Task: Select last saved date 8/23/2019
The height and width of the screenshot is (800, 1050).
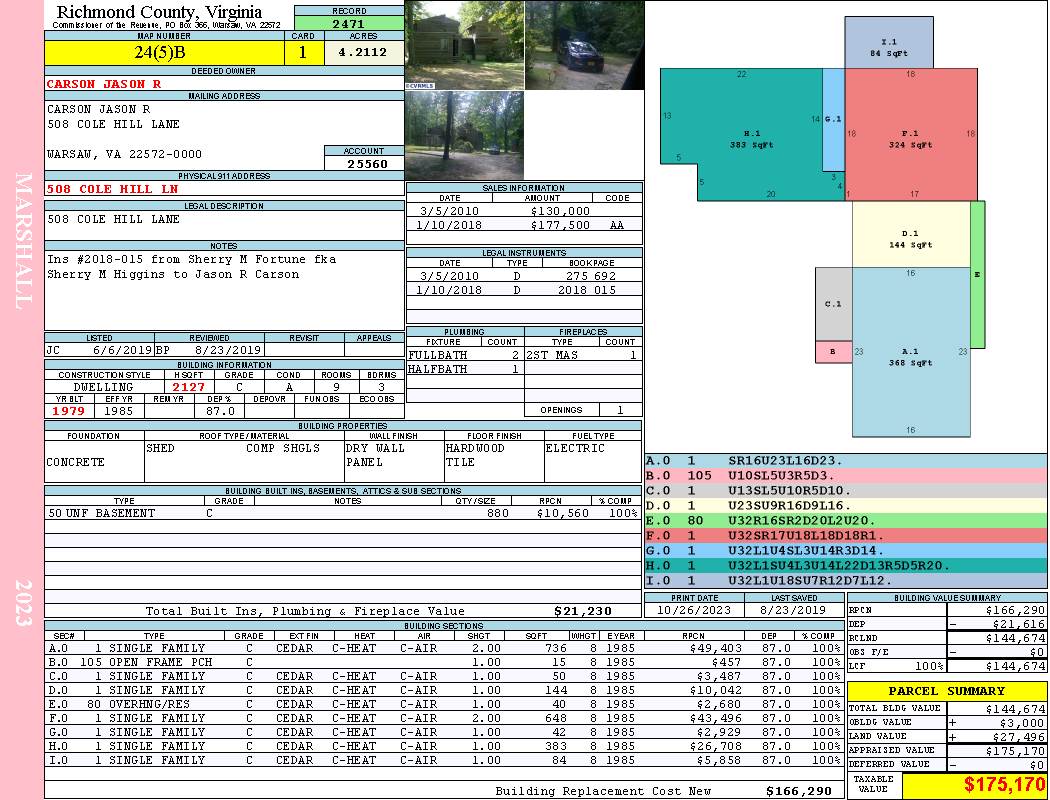Action: [794, 610]
